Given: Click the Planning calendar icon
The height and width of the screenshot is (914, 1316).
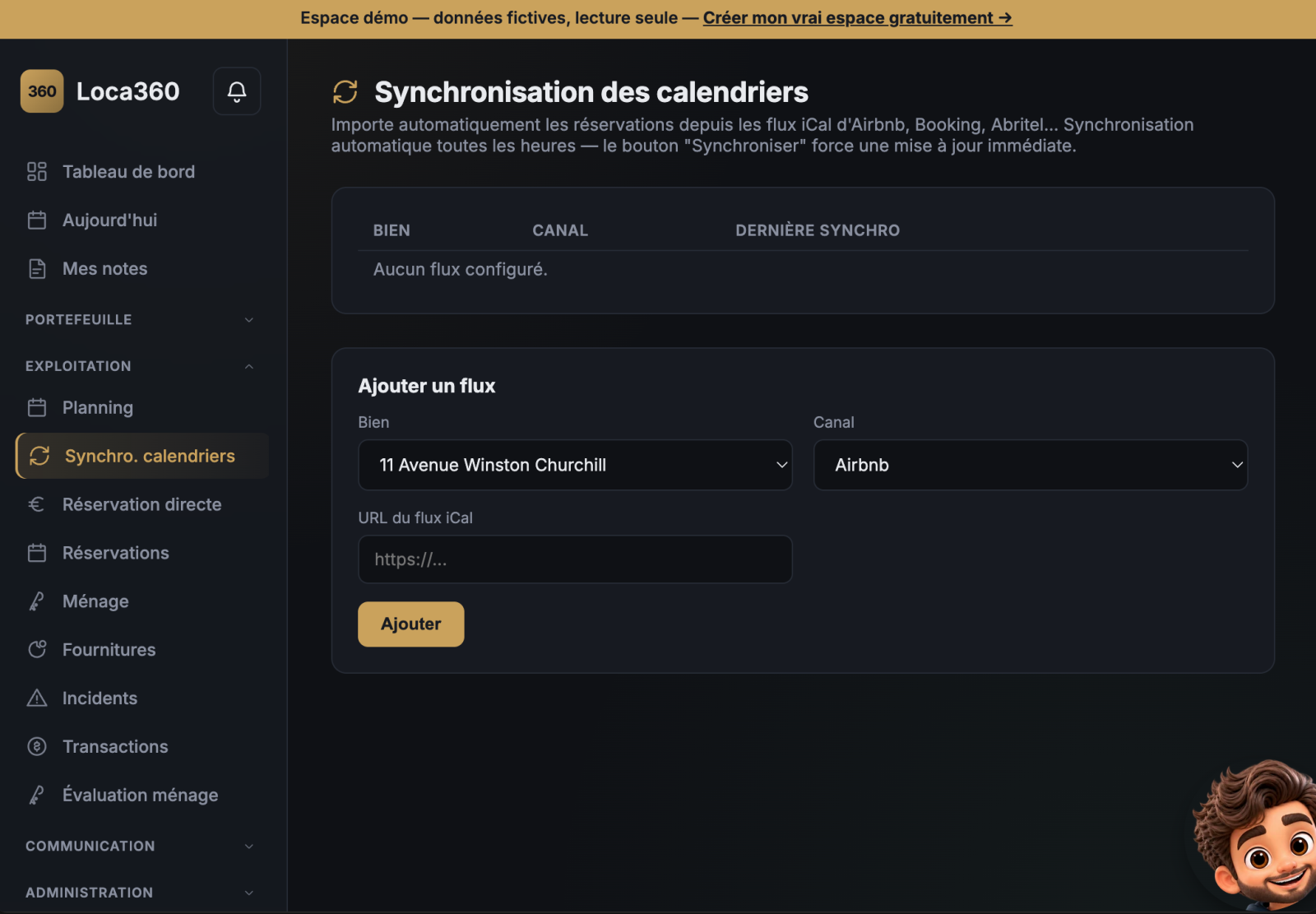Looking at the screenshot, I should tap(37, 407).
